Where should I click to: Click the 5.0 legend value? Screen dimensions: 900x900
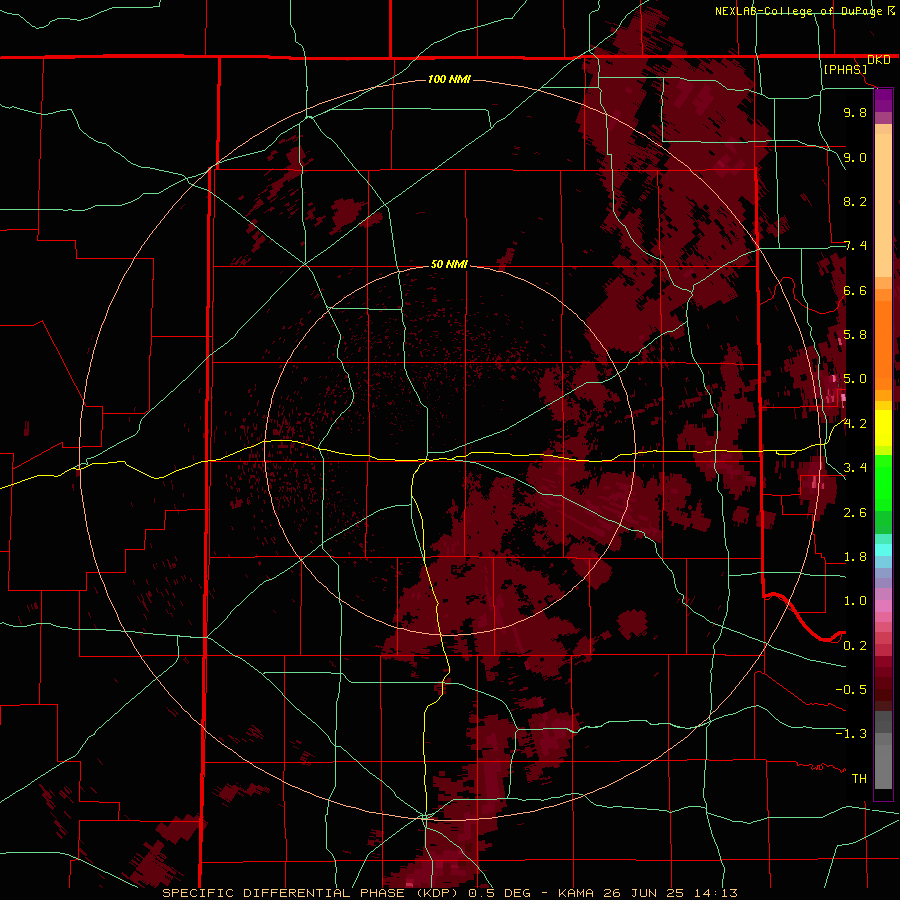coord(855,379)
